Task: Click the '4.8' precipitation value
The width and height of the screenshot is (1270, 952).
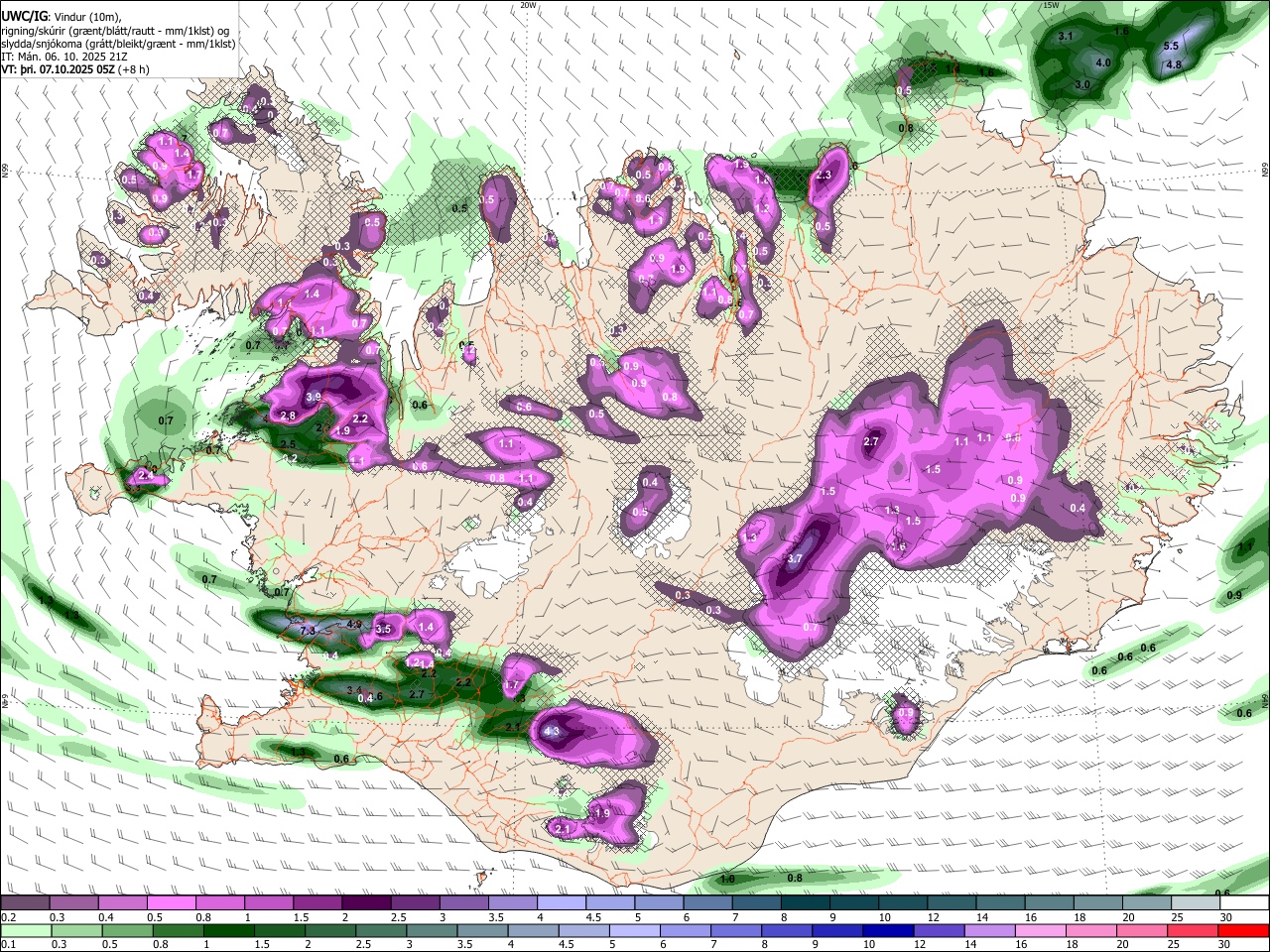Action: pos(1174,64)
